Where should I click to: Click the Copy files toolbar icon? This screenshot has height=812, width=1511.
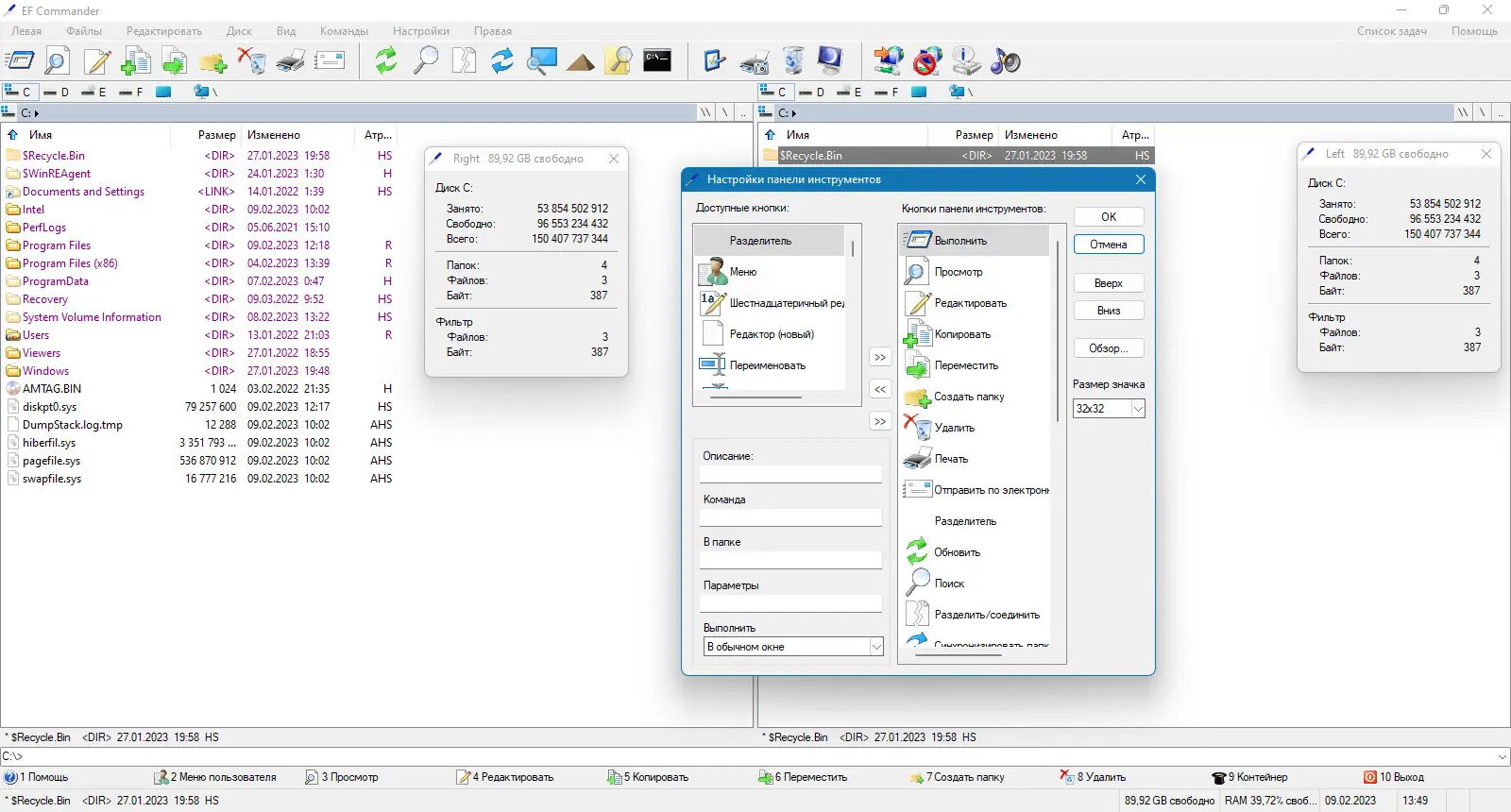(136, 61)
